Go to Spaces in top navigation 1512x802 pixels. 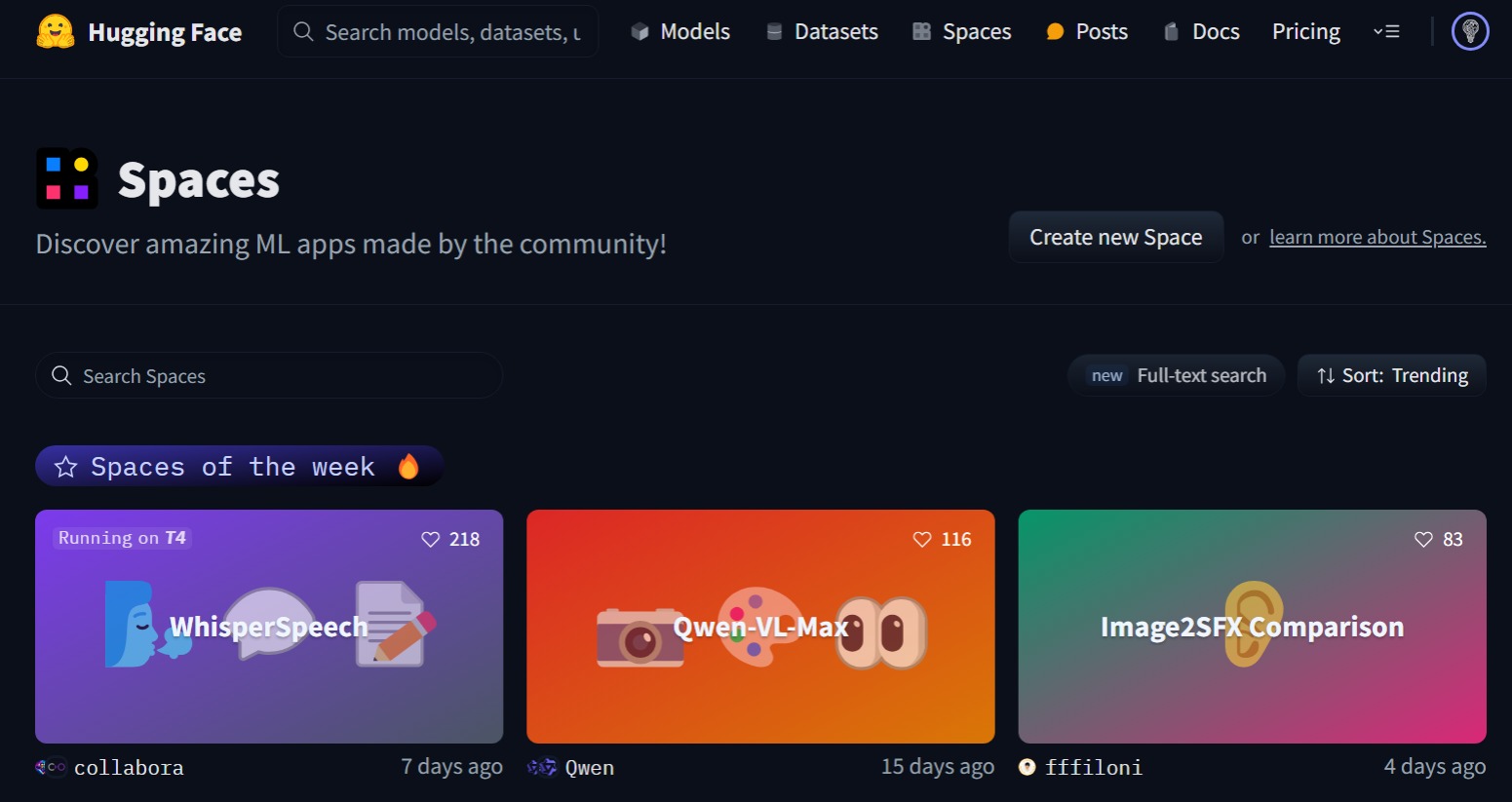point(962,32)
